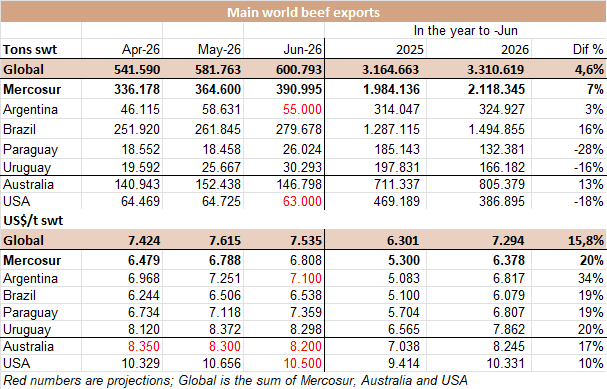Select the 'In the year to -Jun' header
Screen dimensions: 607x389
point(465,30)
